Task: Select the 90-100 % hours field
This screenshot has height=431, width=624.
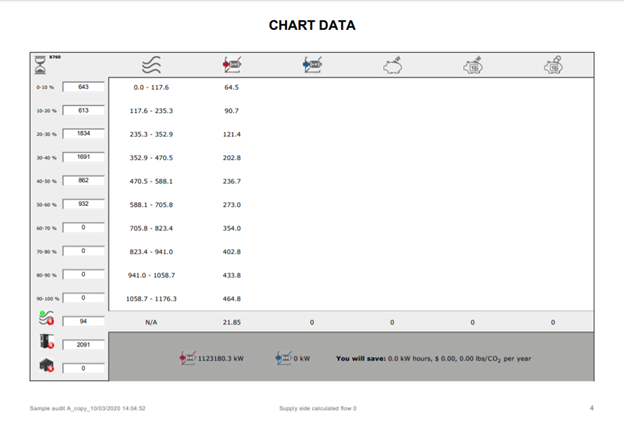Action: pos(84,298)
